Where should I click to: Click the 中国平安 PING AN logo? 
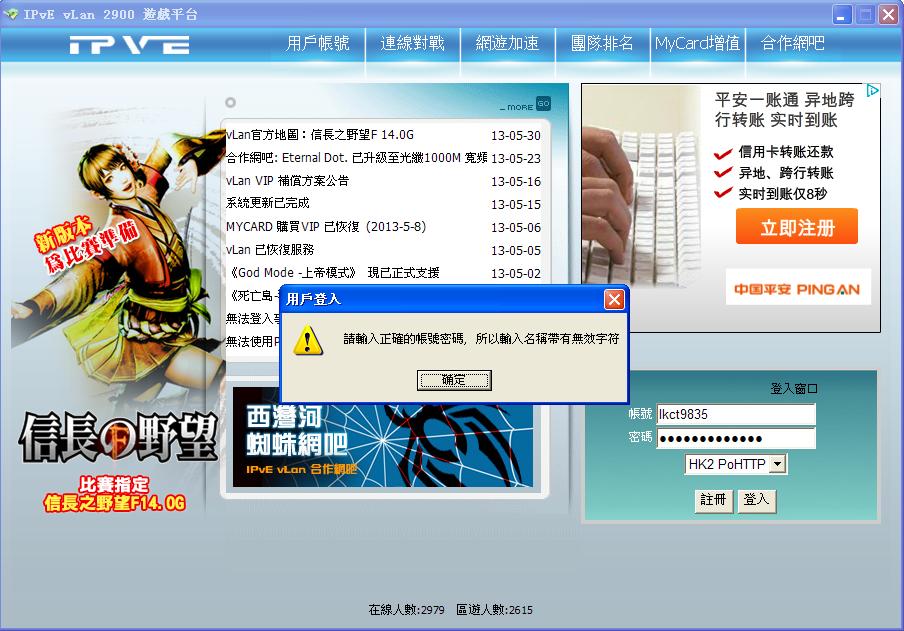tap(797, 288)
